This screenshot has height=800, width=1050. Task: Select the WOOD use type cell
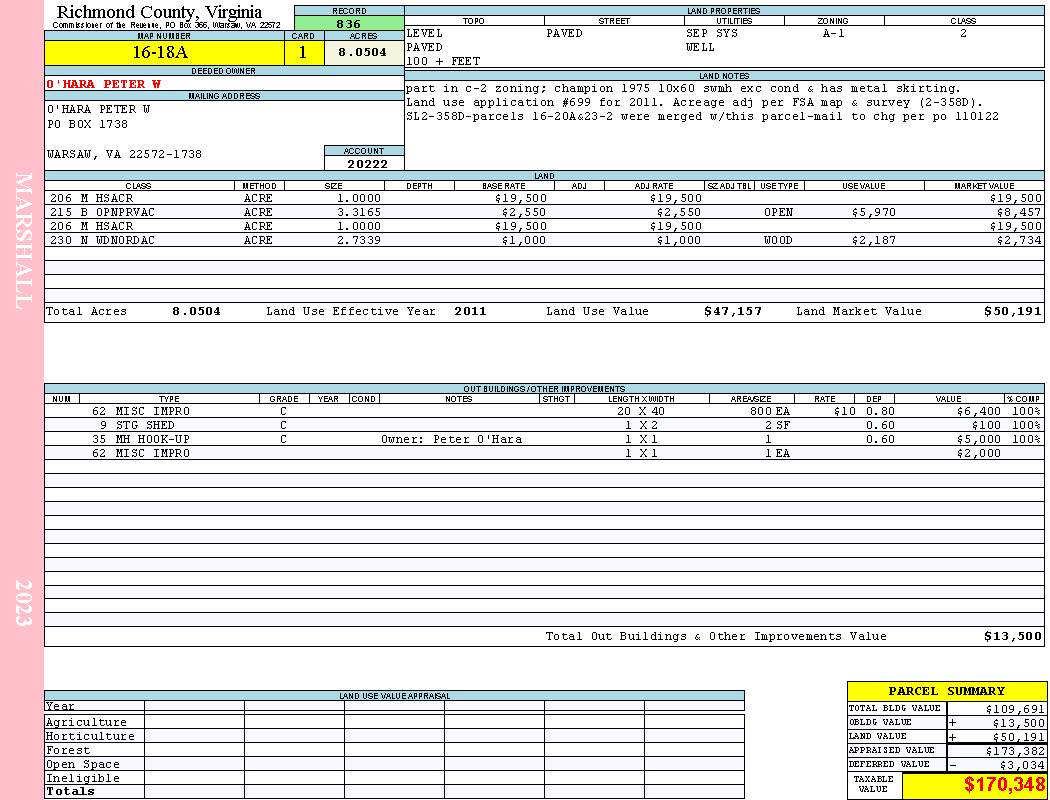778,240
